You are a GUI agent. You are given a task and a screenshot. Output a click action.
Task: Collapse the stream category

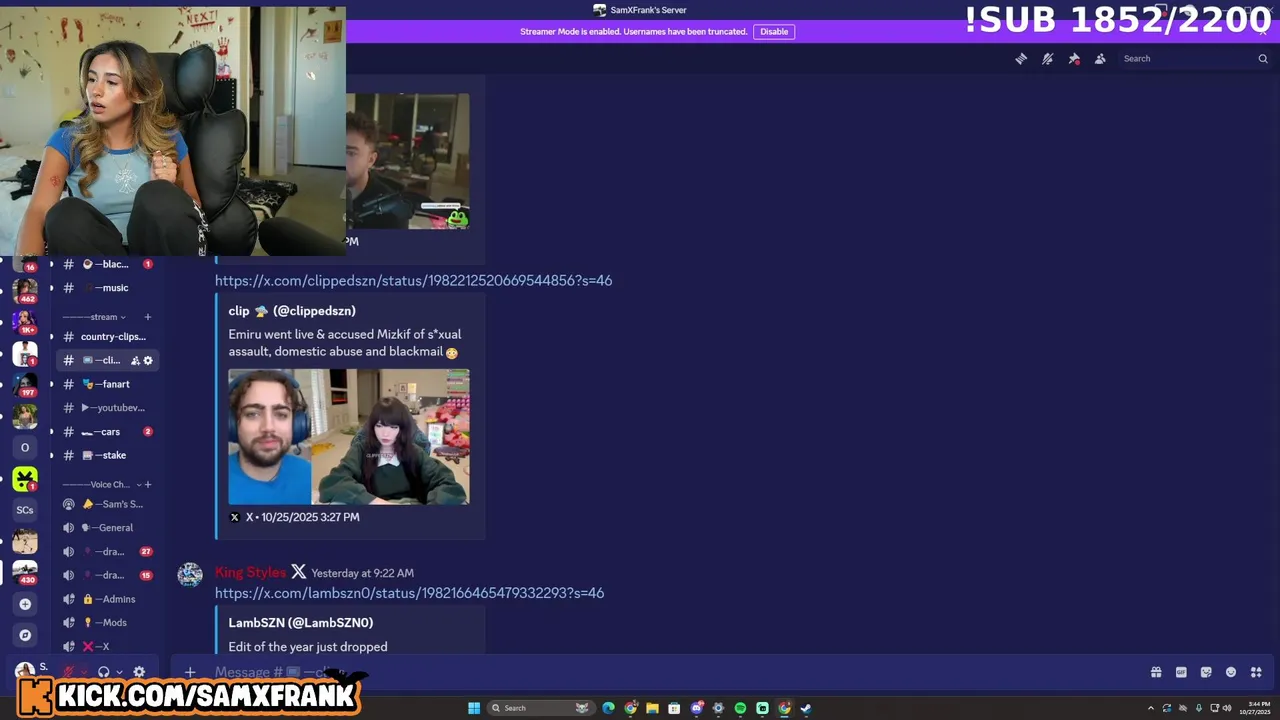click(94, 317)
